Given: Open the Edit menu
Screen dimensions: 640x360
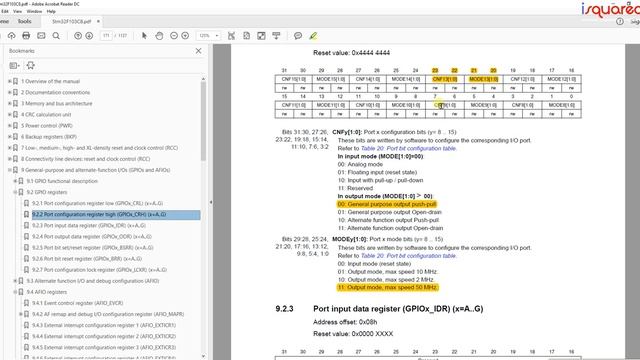Looking at the screenshot, I should 4,11.
